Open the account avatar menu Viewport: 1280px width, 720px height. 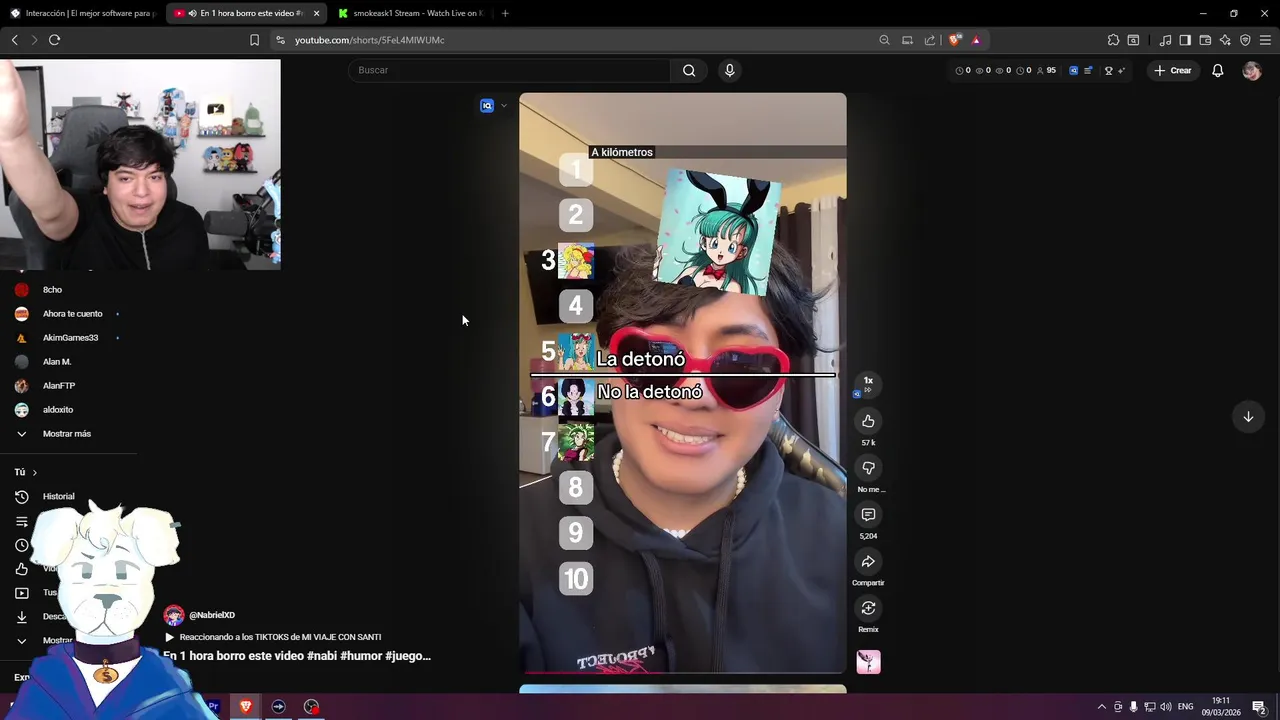pyautogui.click(x=1252, y=70)
